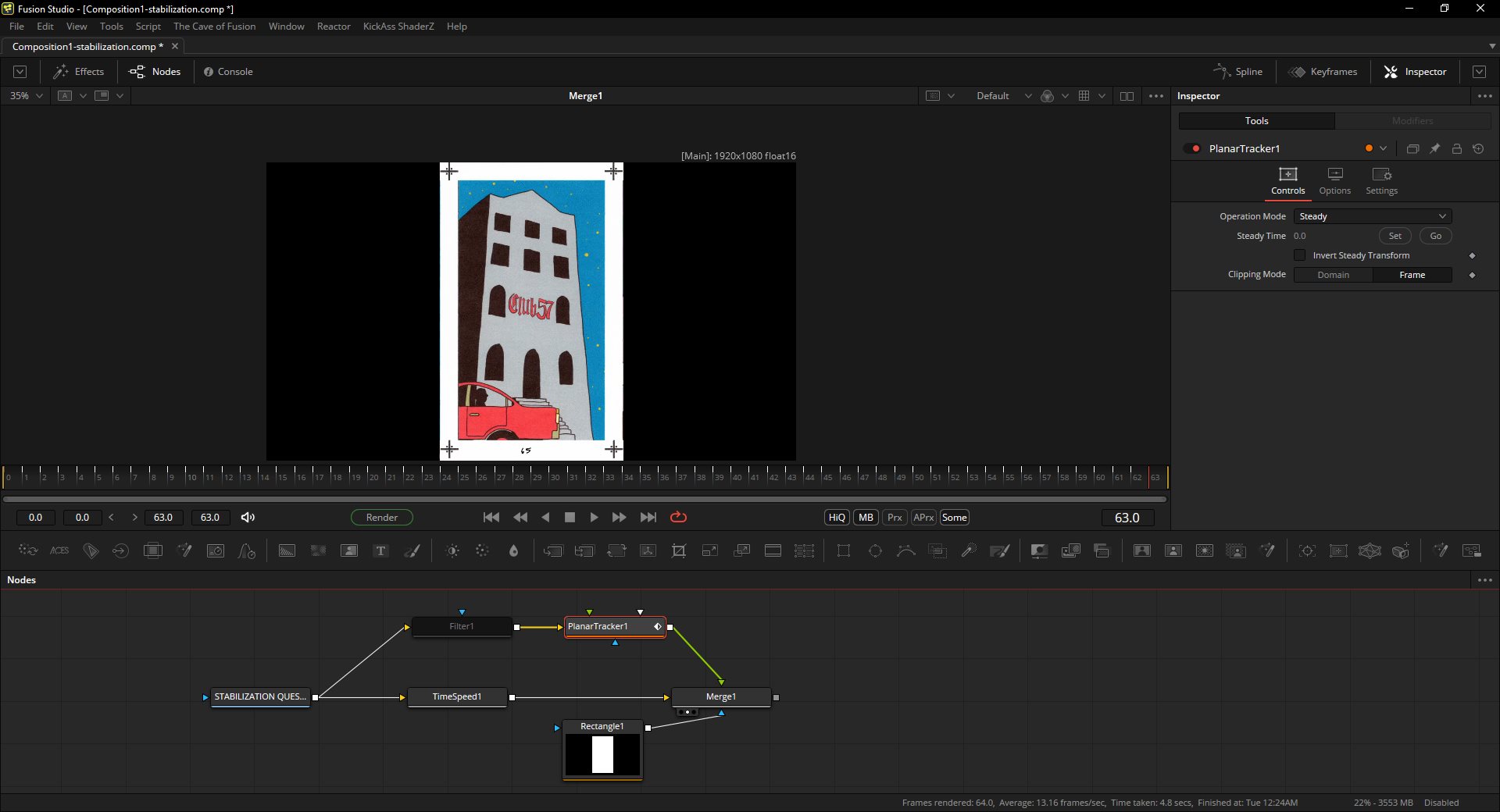Add the Merge tool from toolbar
Image resolution: width=1500 pixels, height=812 pixels.
coord(553,550)
